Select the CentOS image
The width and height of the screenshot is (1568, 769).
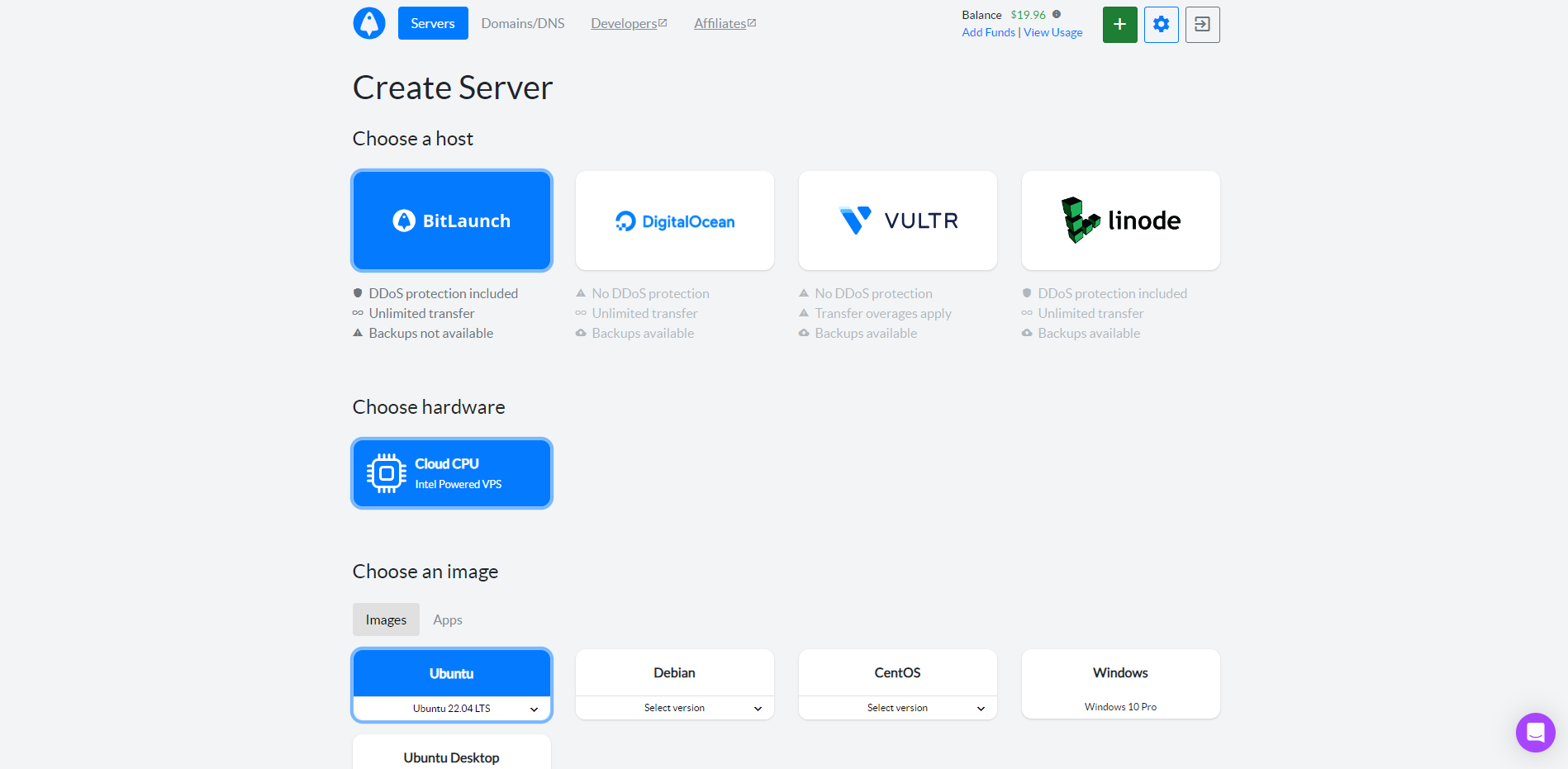pyautogui.click(x=898, y=672)
